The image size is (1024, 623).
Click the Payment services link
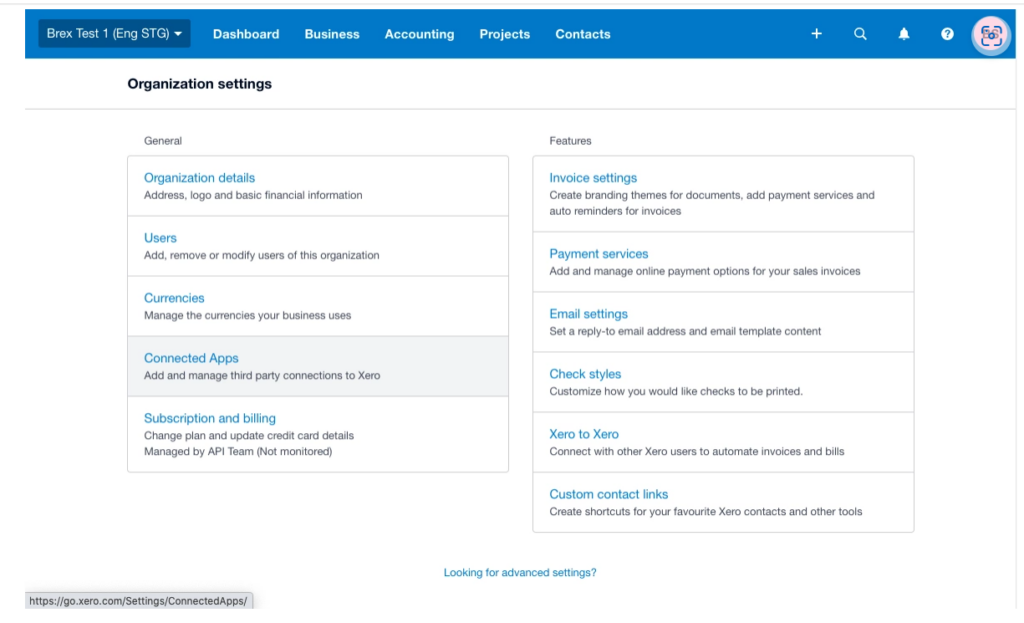pos(598,253)
